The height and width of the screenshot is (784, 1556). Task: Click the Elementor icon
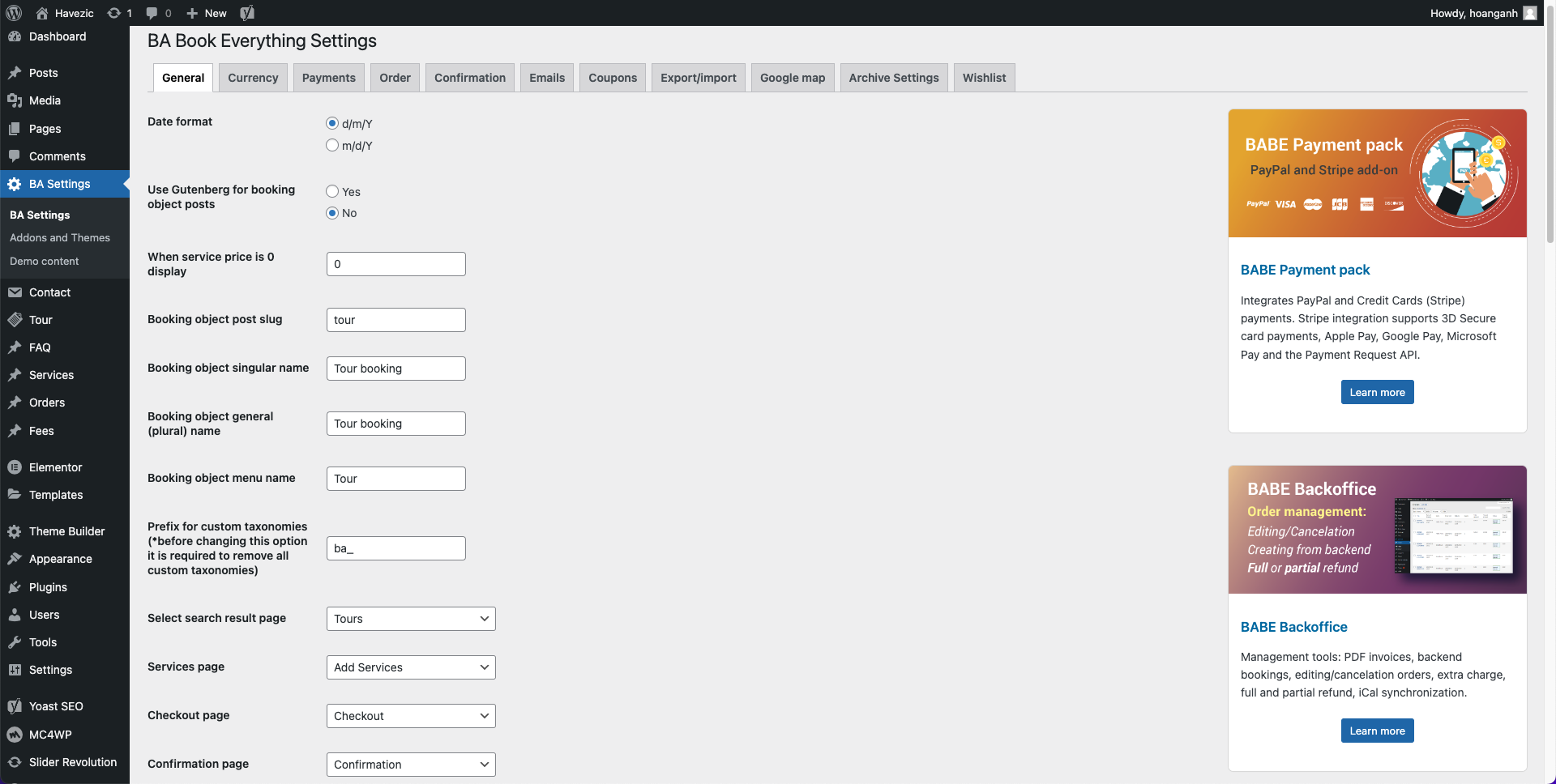[x=15, y=467]
